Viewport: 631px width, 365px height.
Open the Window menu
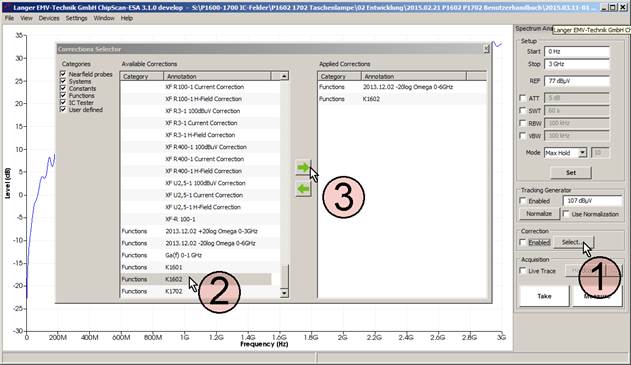pyautogui.click(x=104, y=18)
